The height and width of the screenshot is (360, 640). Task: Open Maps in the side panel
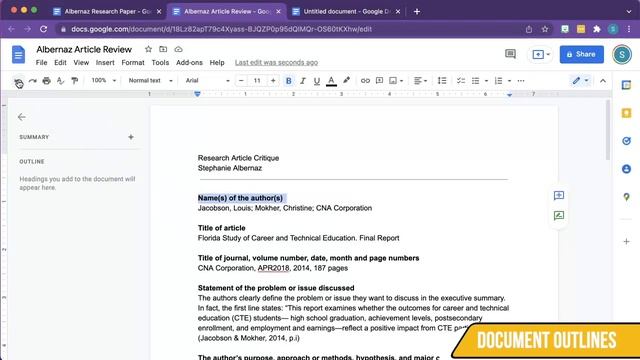click(x=626, y=197)
